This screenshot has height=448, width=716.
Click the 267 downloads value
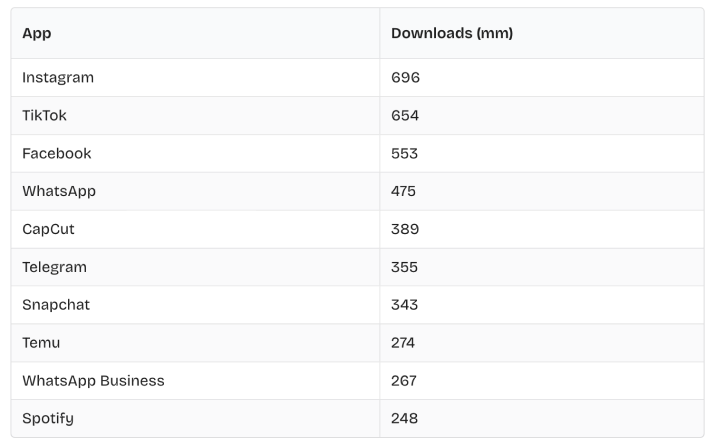(x=404, y=381)
